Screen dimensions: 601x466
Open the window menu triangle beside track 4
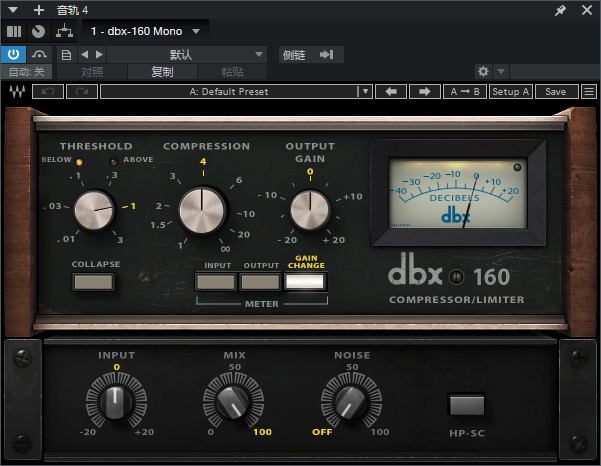(x=13, y=10)
